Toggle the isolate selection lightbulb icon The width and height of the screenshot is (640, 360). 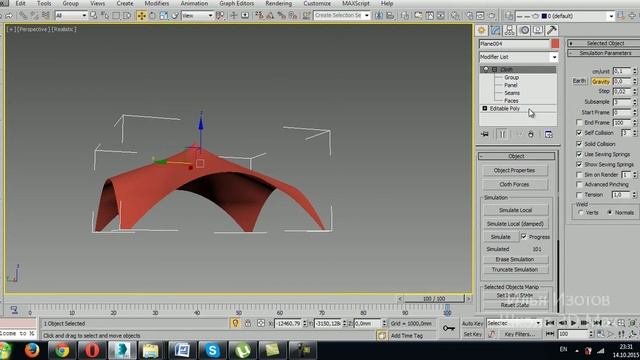click(x=235, y=323)
